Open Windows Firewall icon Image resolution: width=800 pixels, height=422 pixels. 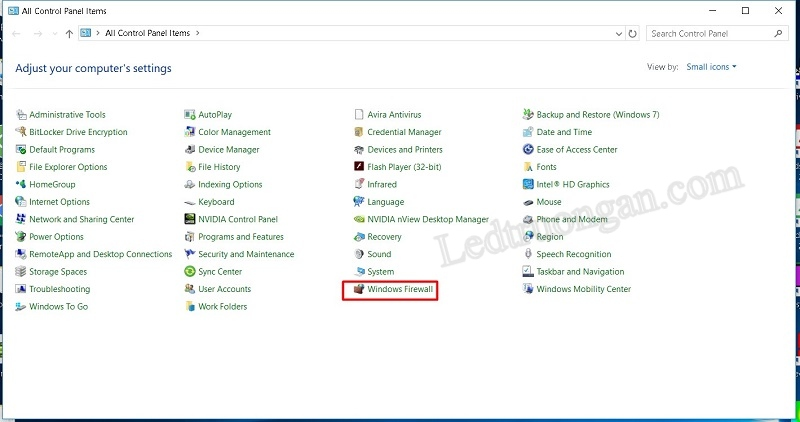[360, 289]
